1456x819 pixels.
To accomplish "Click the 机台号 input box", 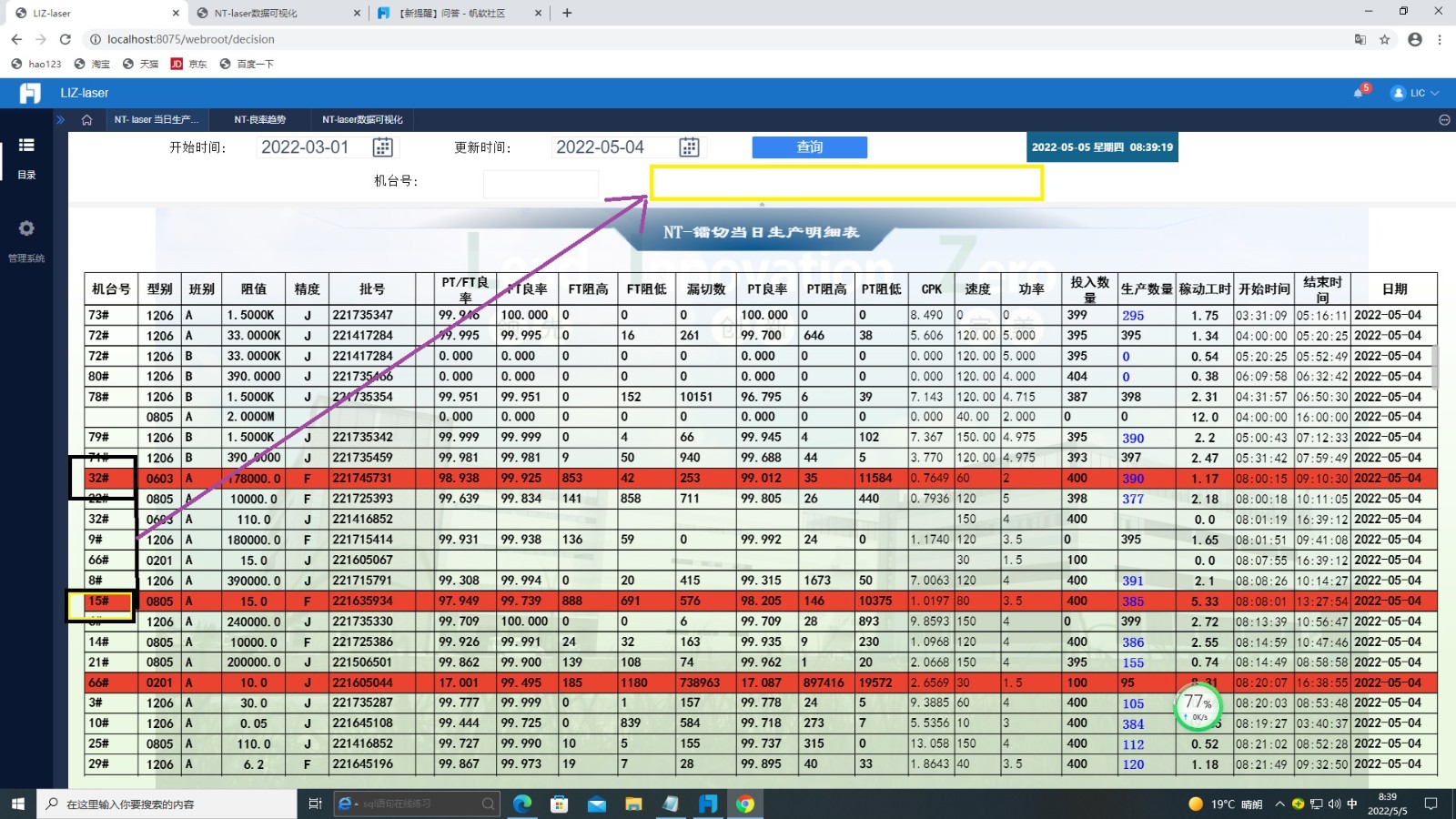I will (x=541, y=183).
